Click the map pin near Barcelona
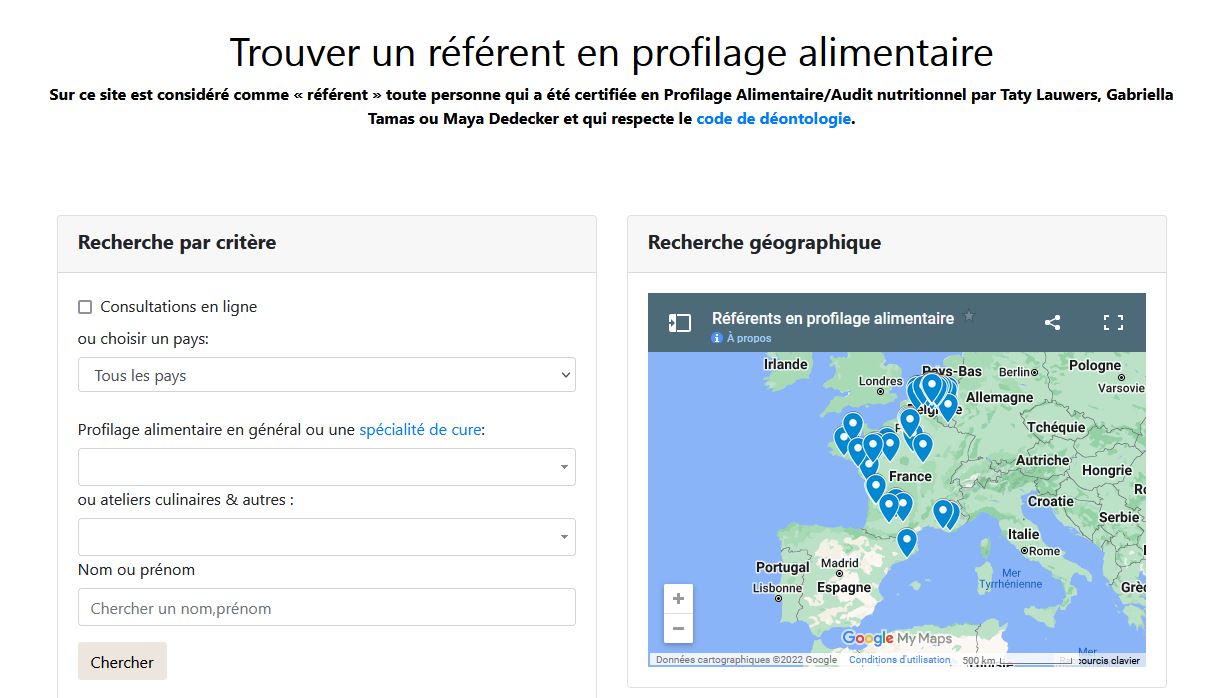The height and width of the screenshot is (698, 1226). click(x=906, y=541)
